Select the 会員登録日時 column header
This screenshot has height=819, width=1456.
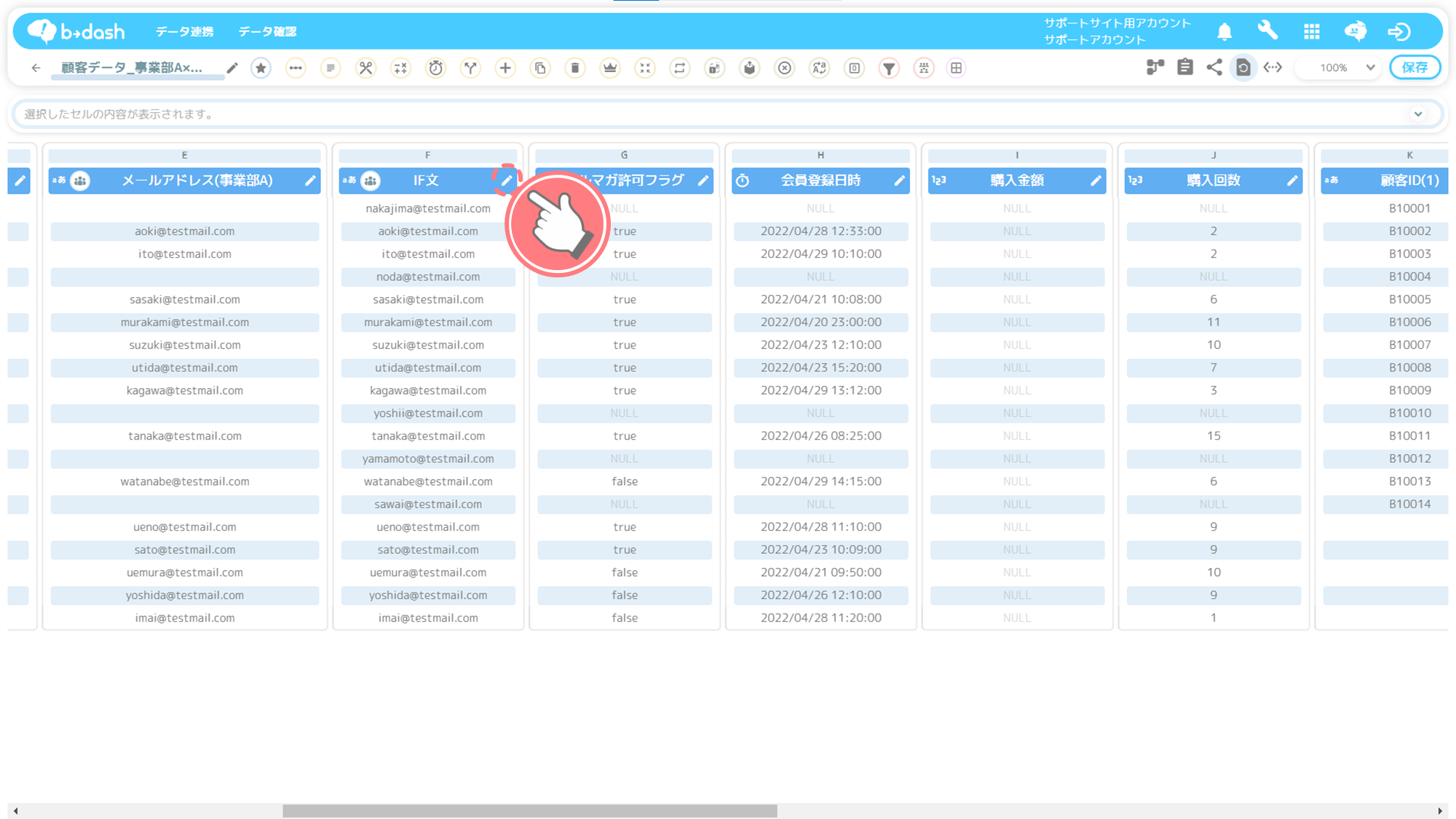click(x=820, y=181)
